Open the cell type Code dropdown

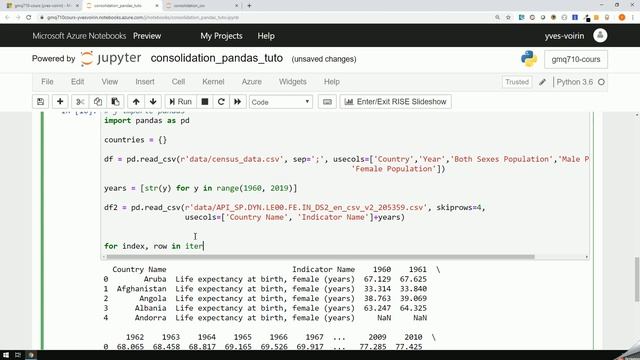pyautogui.click(x=281, y=102)
